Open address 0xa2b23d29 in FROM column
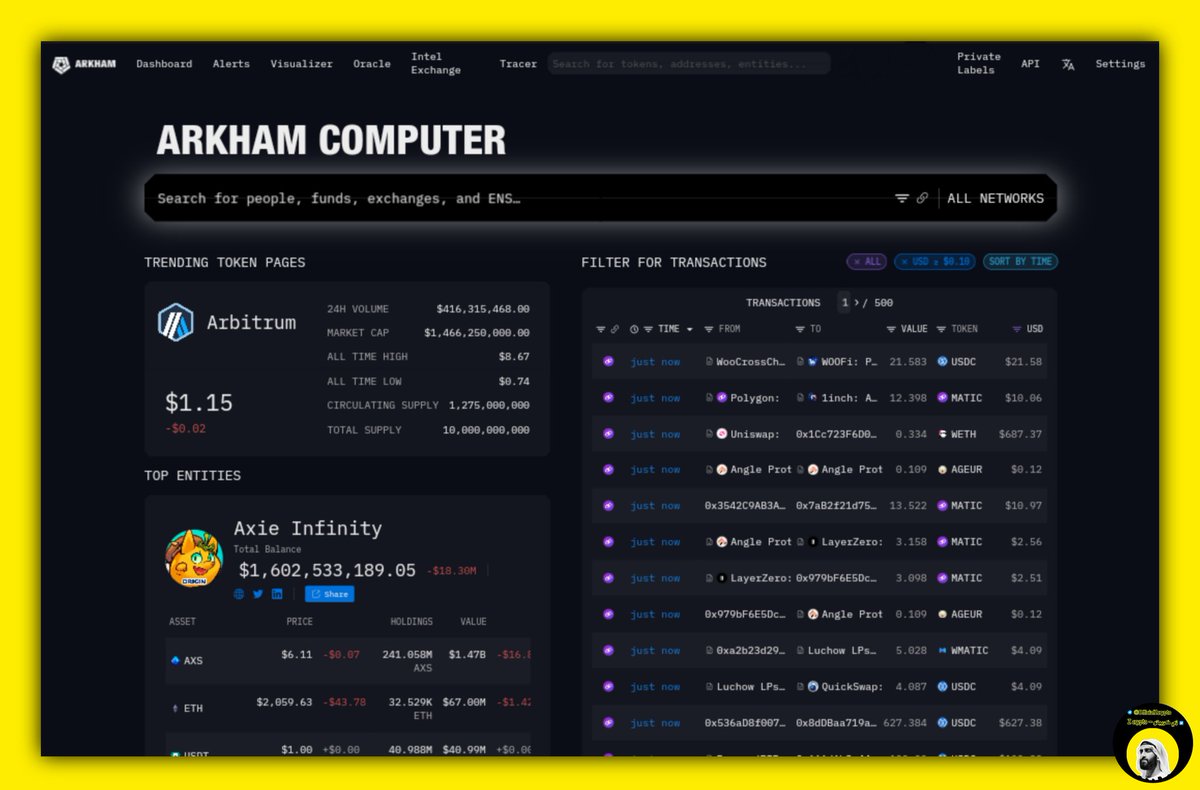This screenshot has width=1200, height=790. [751, 650]
